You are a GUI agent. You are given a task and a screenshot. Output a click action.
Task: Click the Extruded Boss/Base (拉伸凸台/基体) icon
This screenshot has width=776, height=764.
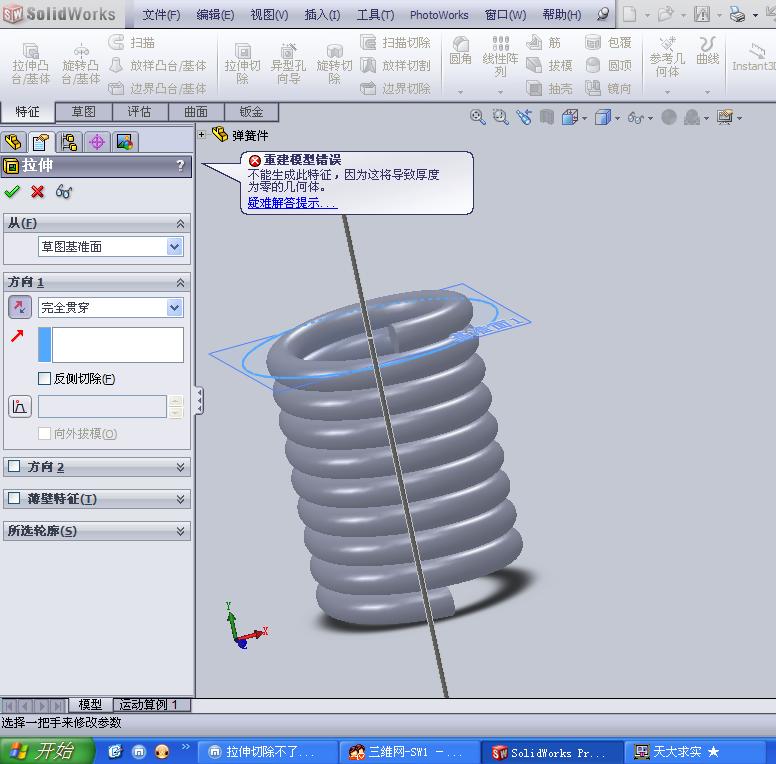[31, 63]
